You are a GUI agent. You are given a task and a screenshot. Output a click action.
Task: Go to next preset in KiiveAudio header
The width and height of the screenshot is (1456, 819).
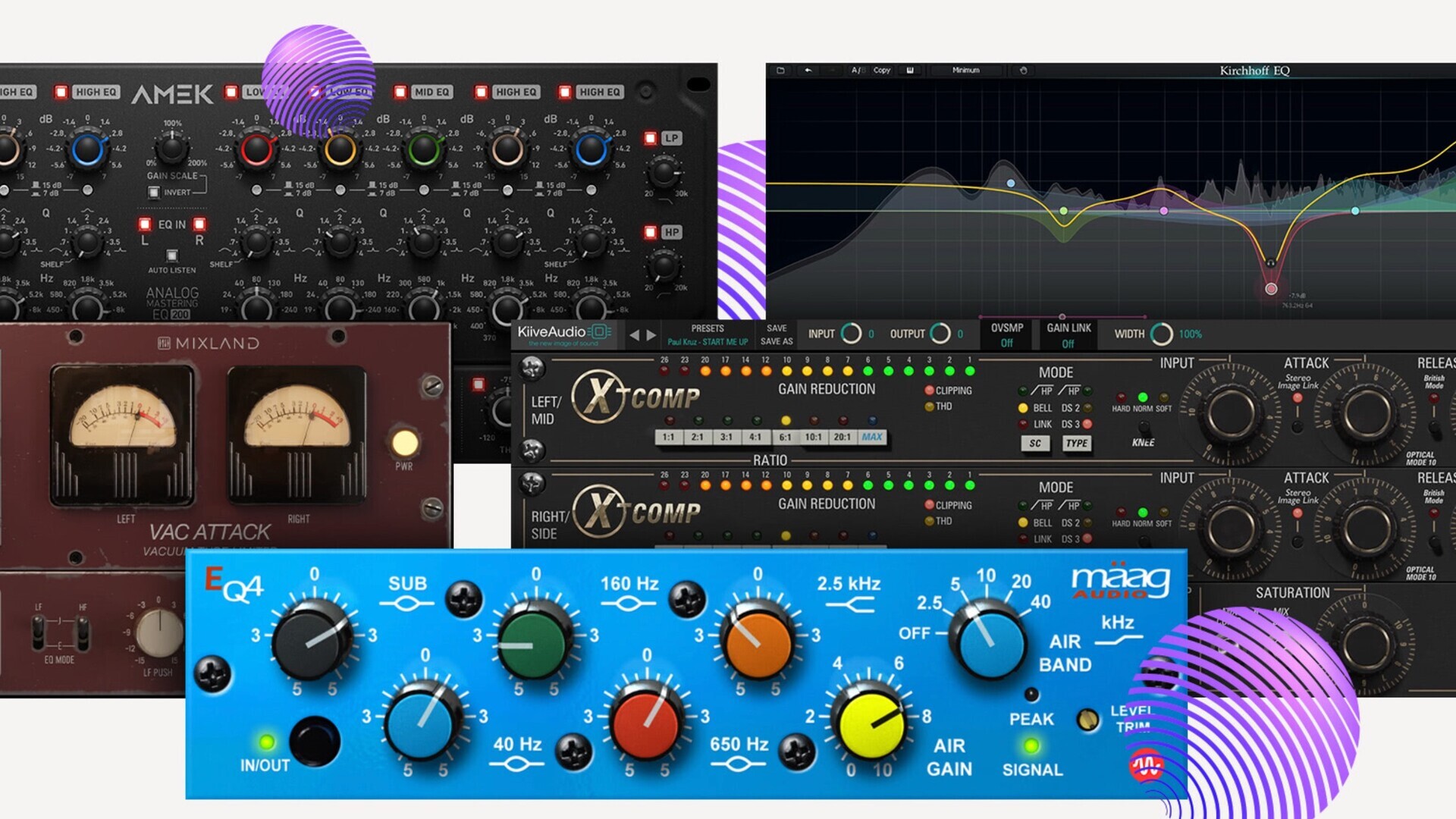click(651, 334)
